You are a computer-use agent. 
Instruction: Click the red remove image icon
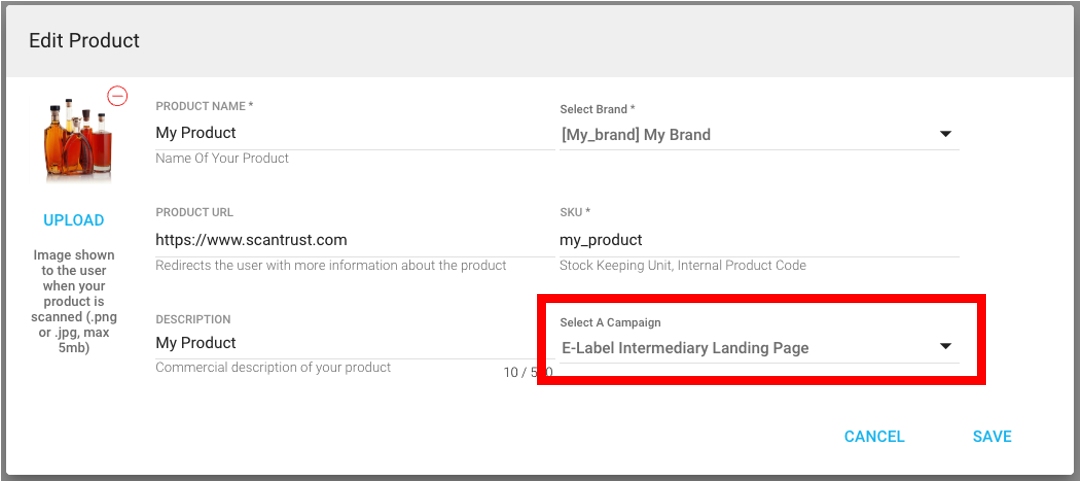118,96
